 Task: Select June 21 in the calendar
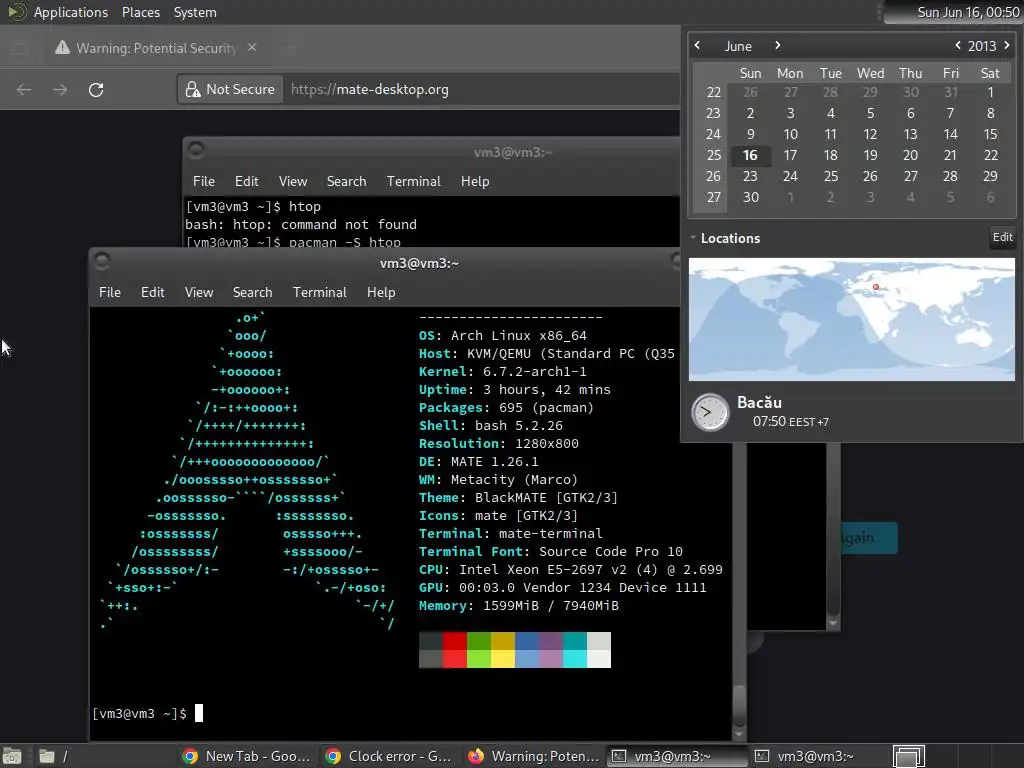click(x=950, y=155)
